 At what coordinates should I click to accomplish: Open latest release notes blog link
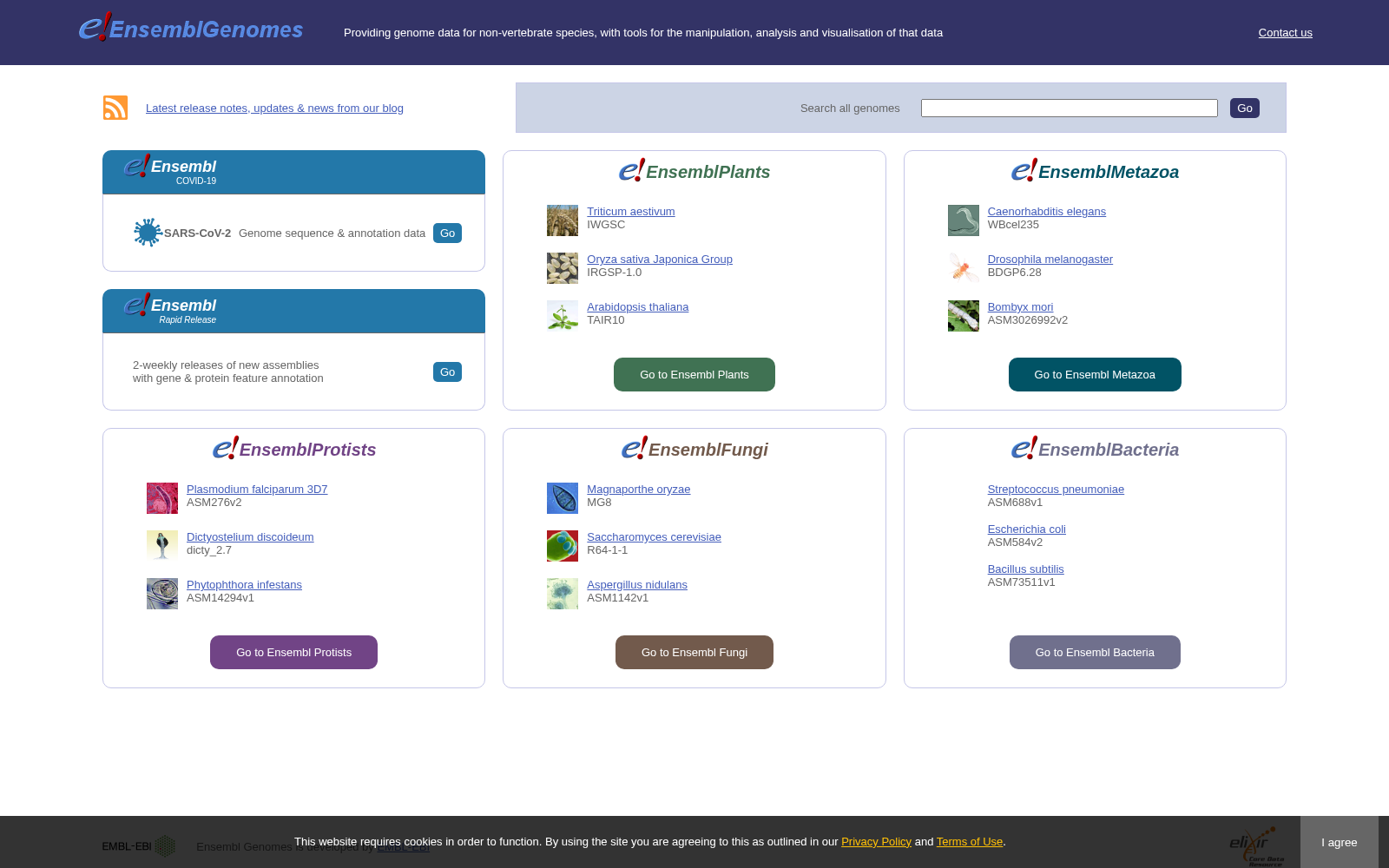(x=274, y=108)
